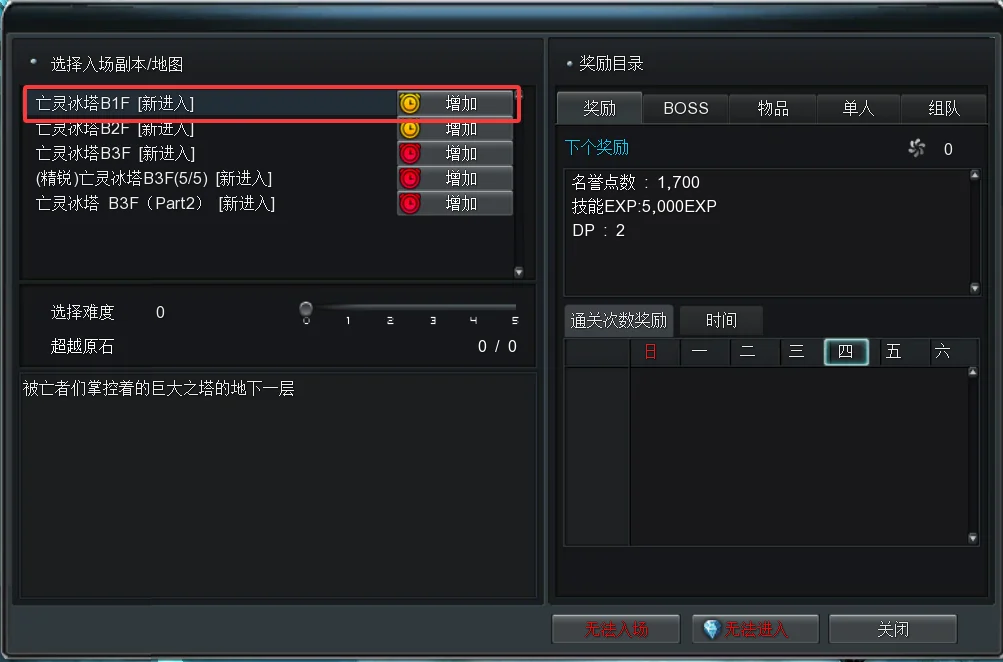Screen dimensions: 1003x662
Task: Click weekly table scroll down arrow
Action: click(973, 538)
